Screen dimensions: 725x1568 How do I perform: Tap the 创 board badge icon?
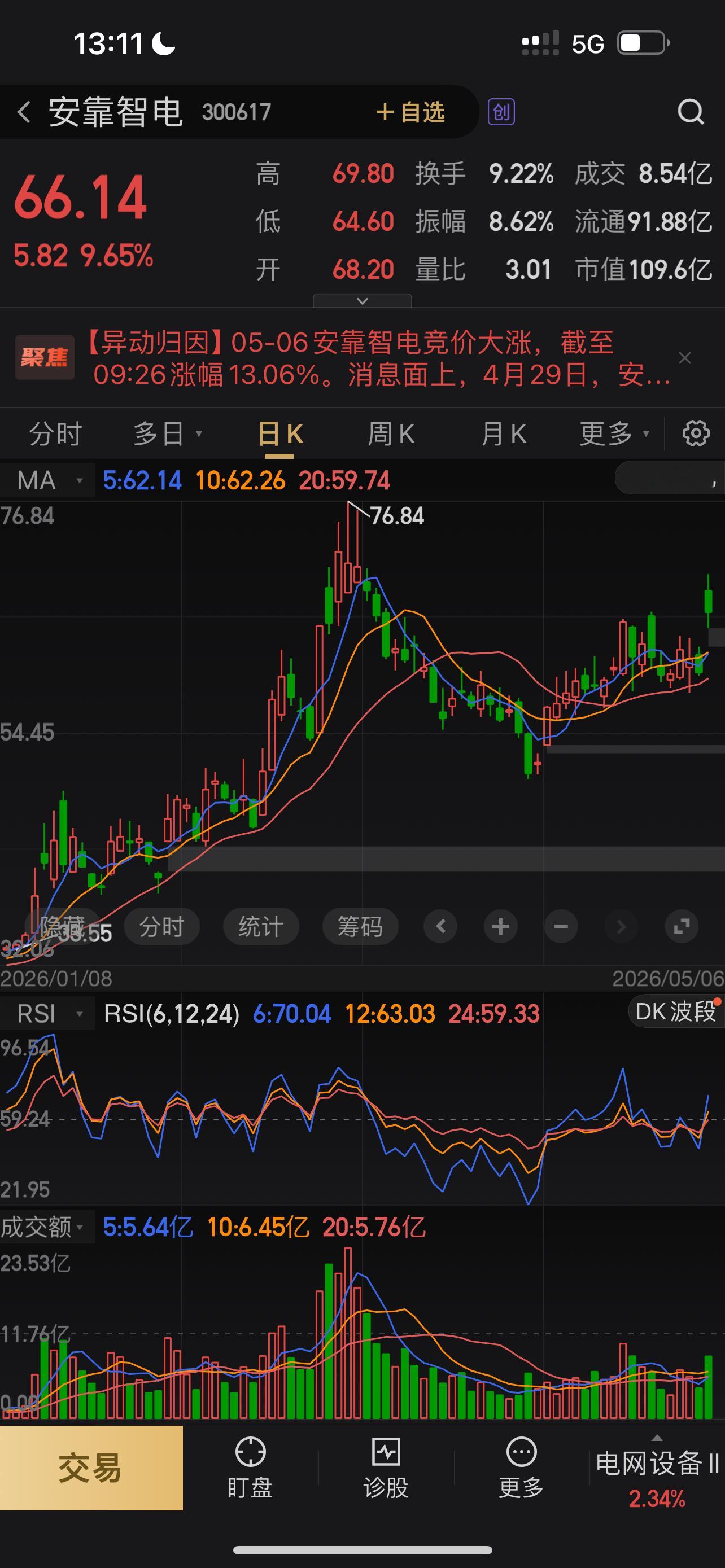tap(501, 112)
